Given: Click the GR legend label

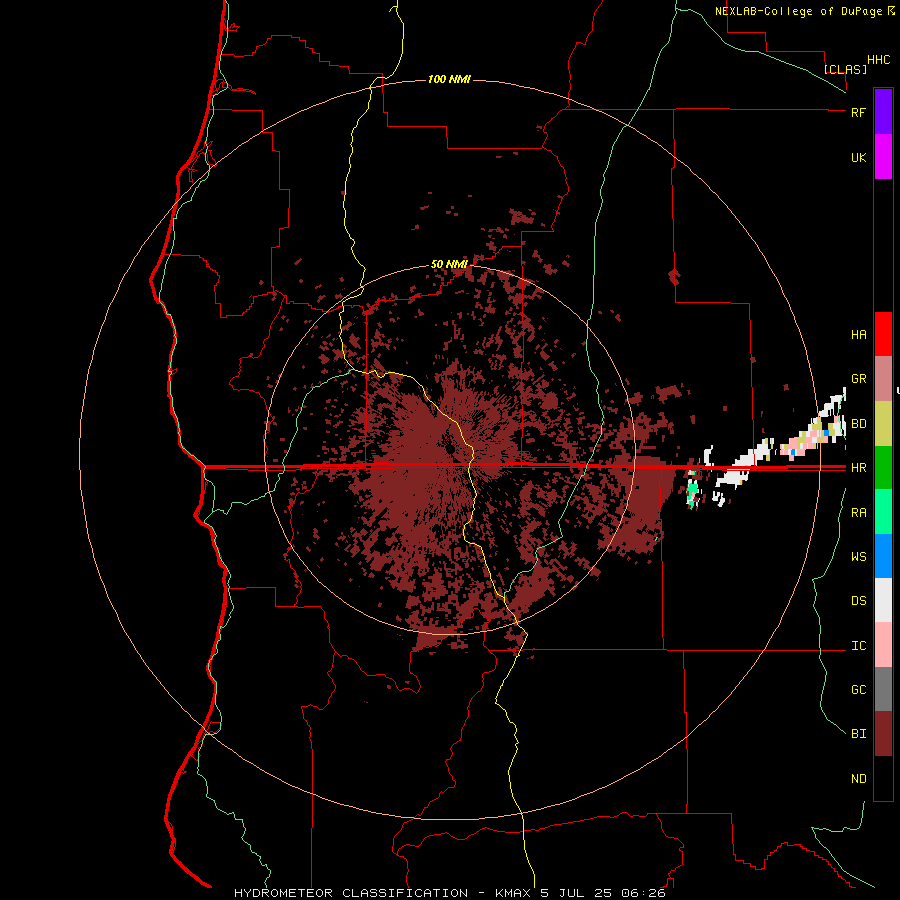Looking at the screenshot, I should tap(858, 379).
